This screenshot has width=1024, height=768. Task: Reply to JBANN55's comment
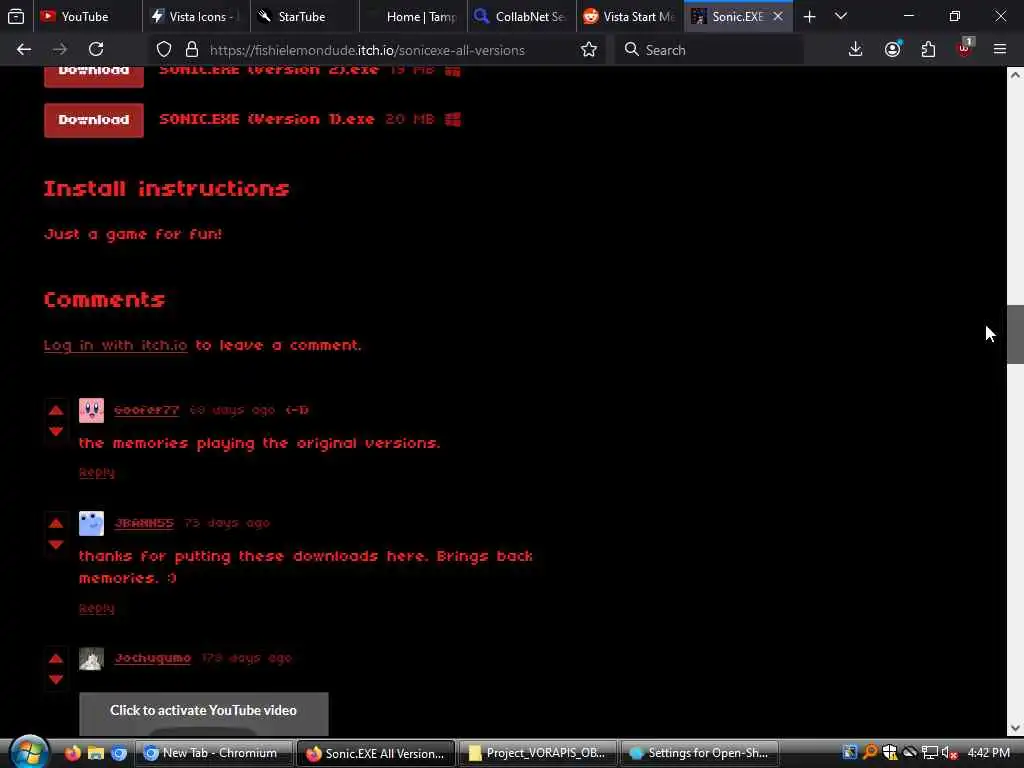tap(97, 608)
